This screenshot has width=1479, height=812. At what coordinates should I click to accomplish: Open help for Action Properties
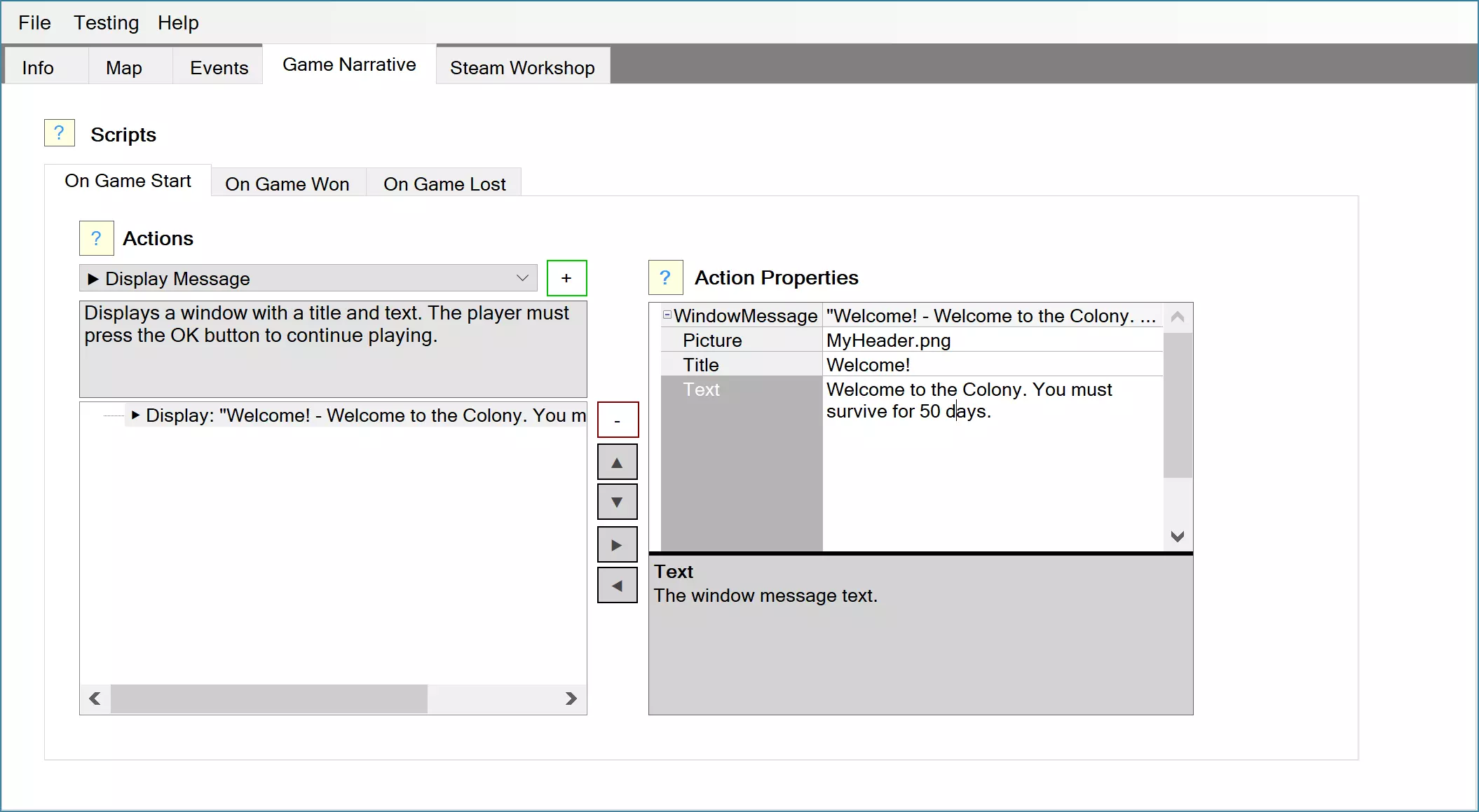pos(665,277)
